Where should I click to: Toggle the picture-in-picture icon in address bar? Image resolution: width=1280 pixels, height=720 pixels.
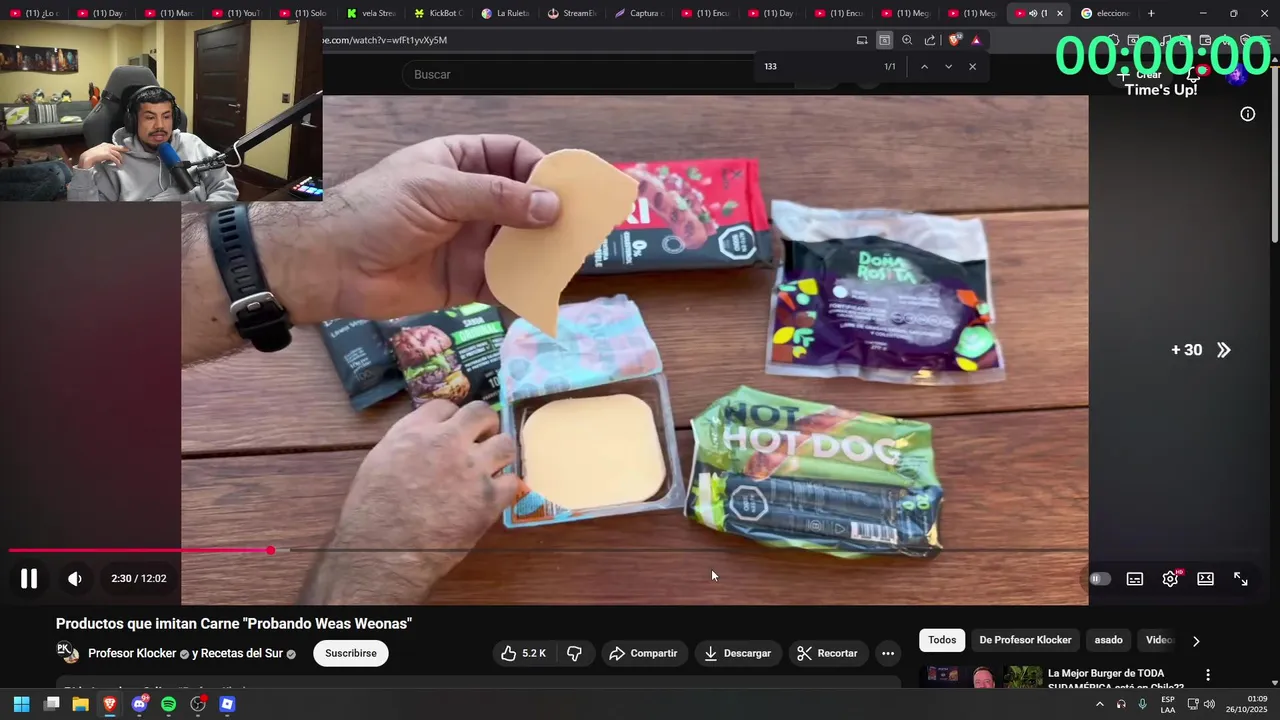(884, 40)
